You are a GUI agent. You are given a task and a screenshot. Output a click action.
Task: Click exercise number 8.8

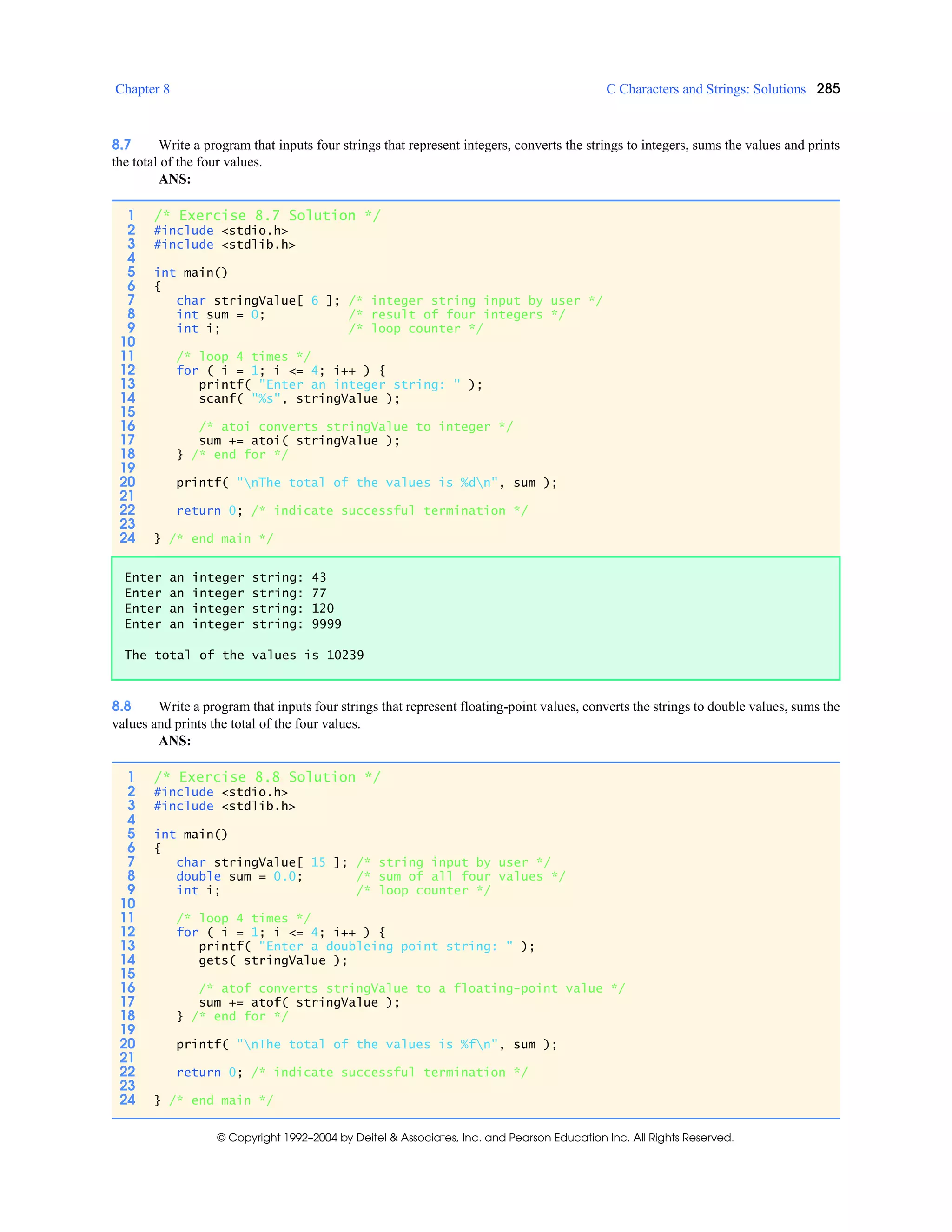click(x=121, y=706)
